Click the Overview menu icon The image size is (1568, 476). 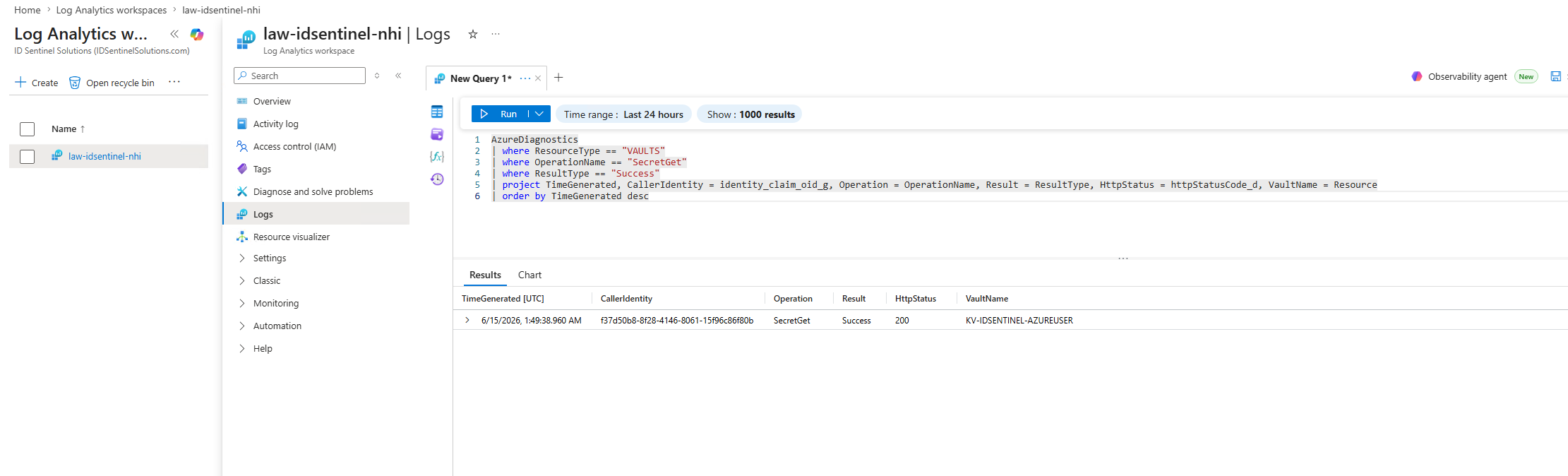pos(242,101)
